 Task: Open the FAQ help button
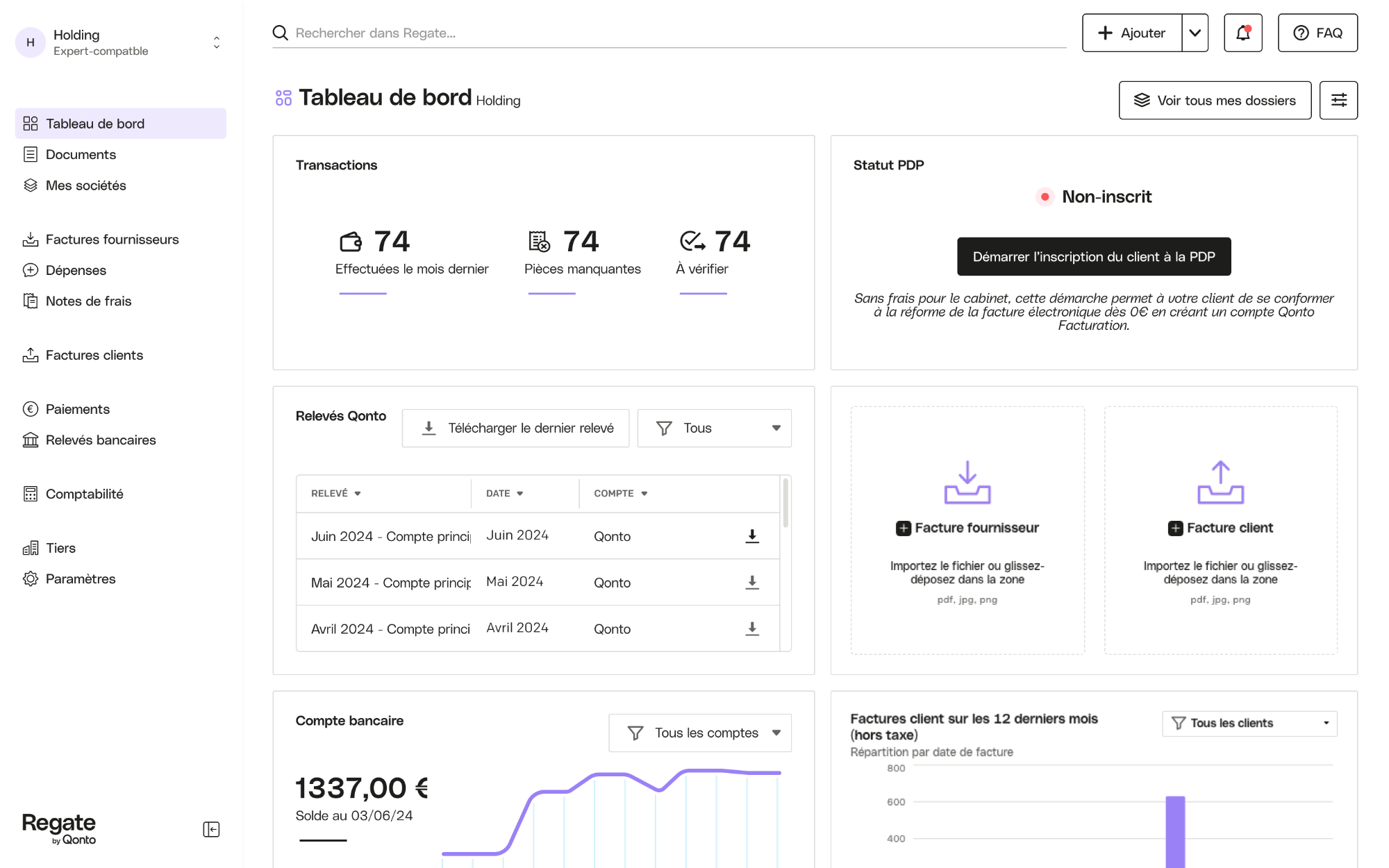1317,33
